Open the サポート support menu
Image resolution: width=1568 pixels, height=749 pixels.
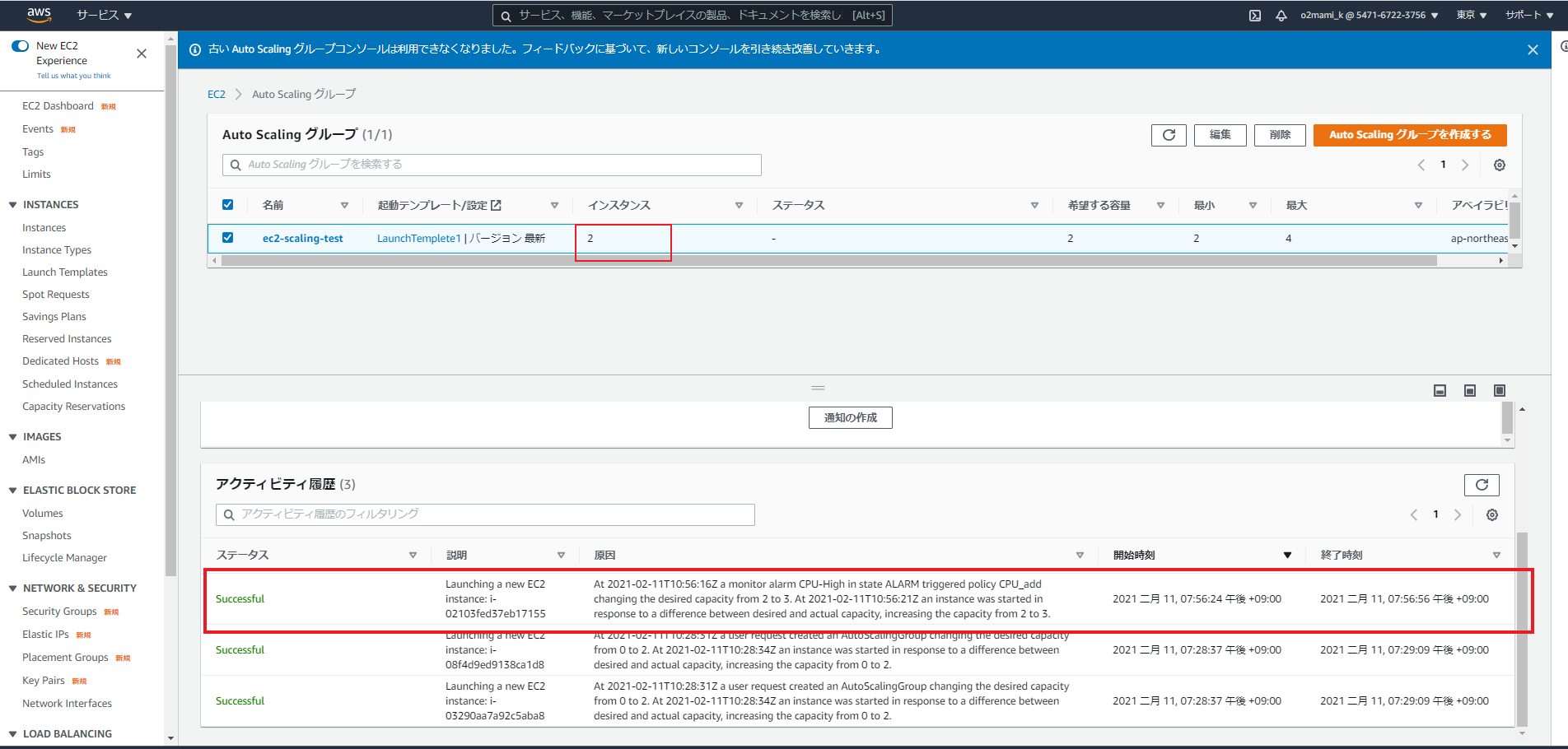1528,16
